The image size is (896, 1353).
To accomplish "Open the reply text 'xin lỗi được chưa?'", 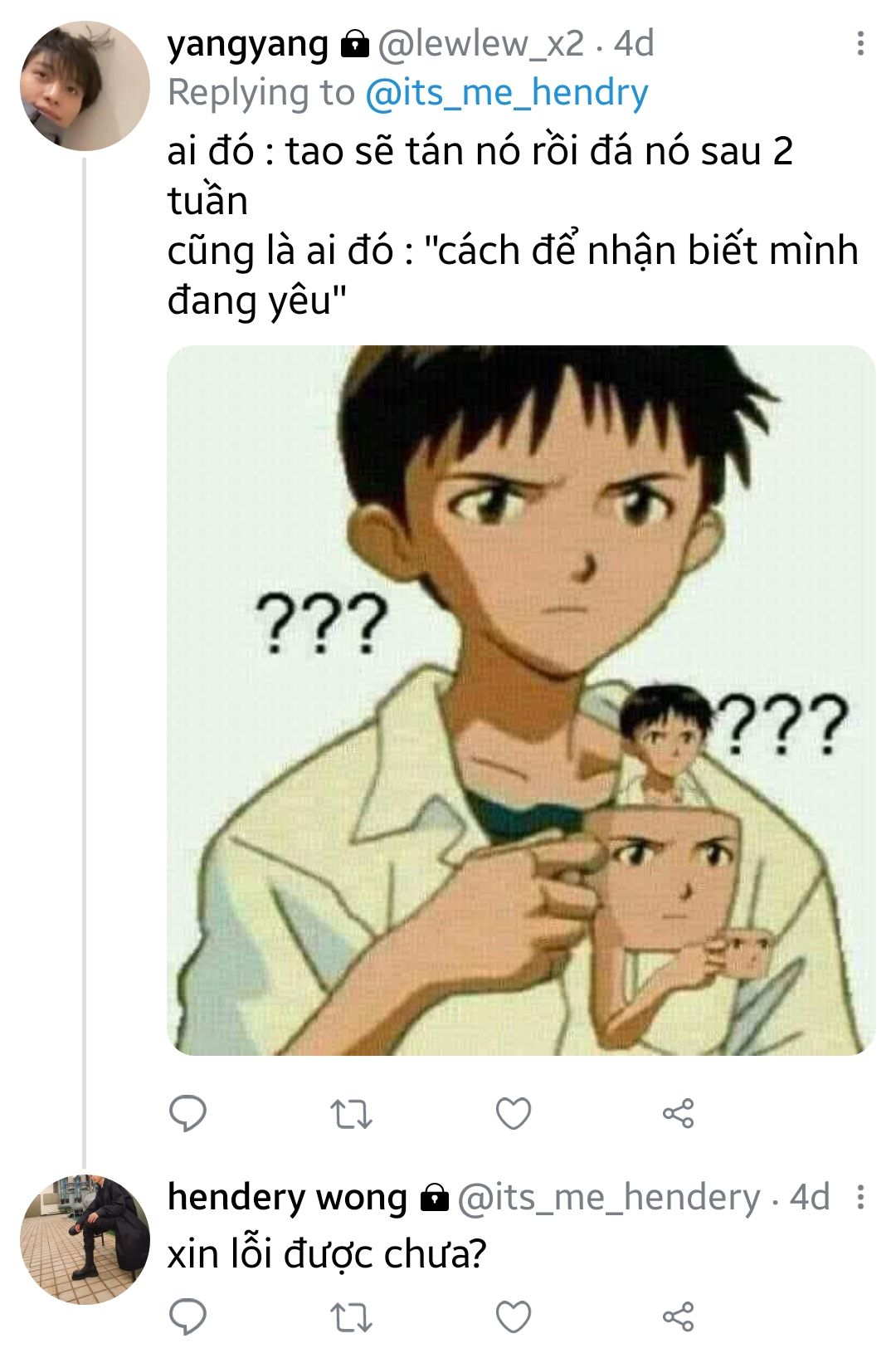I will point(327,1254).
